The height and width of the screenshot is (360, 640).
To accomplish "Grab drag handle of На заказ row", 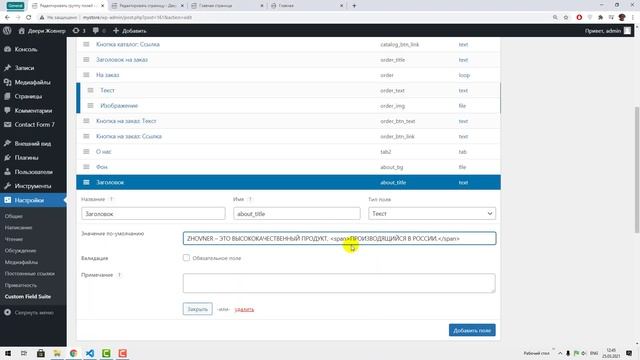I will click(86, 75).
